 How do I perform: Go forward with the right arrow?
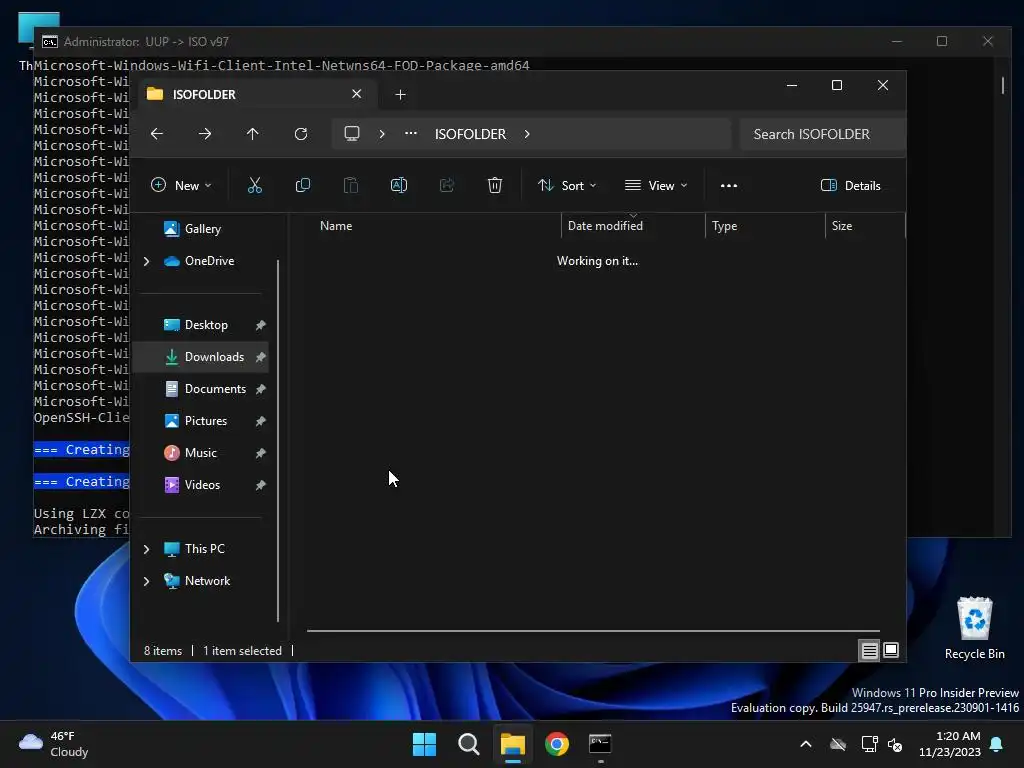point(205,134)
